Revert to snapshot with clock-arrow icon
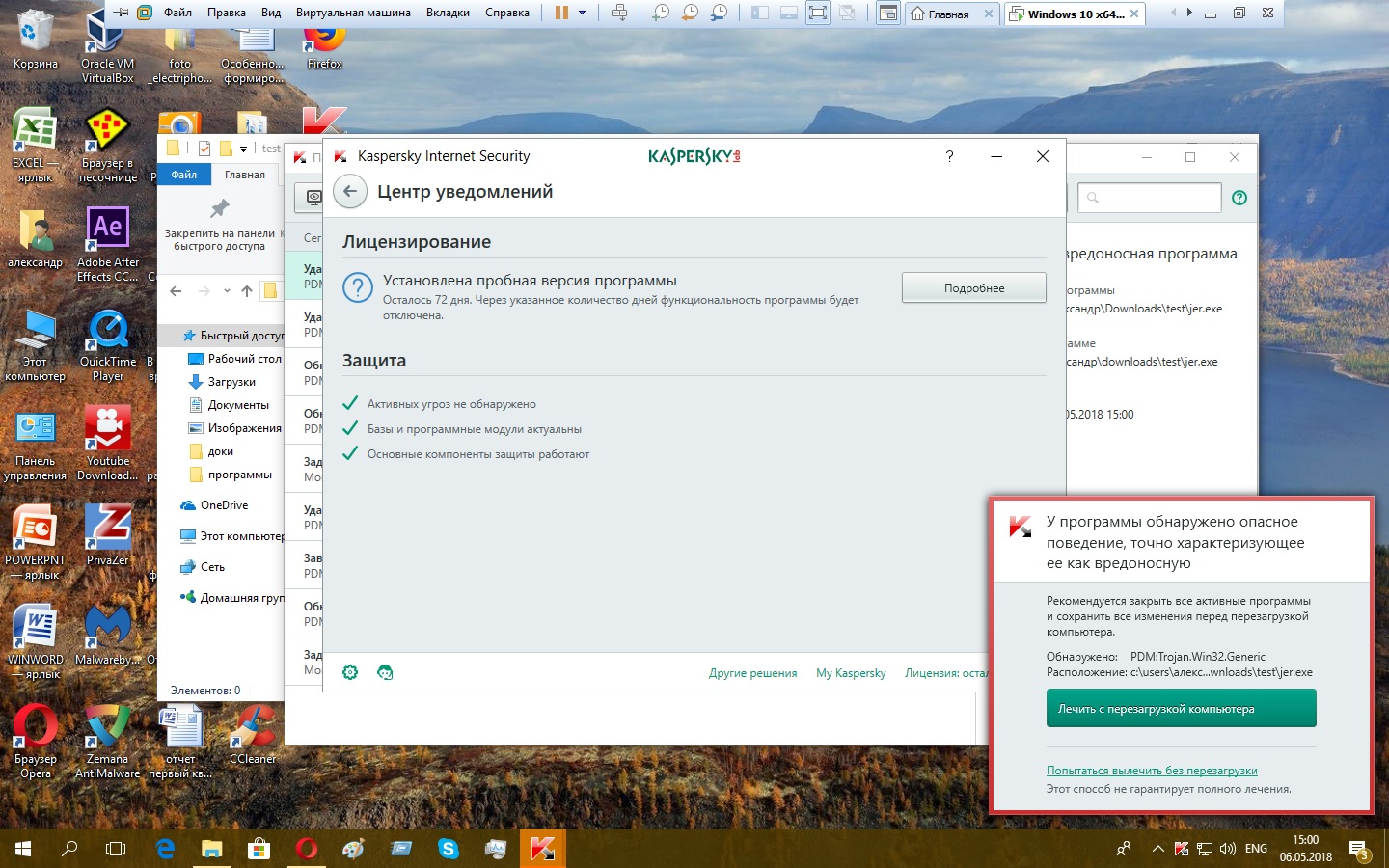Viewport: 1389px width, 868px height. [690, 13]
